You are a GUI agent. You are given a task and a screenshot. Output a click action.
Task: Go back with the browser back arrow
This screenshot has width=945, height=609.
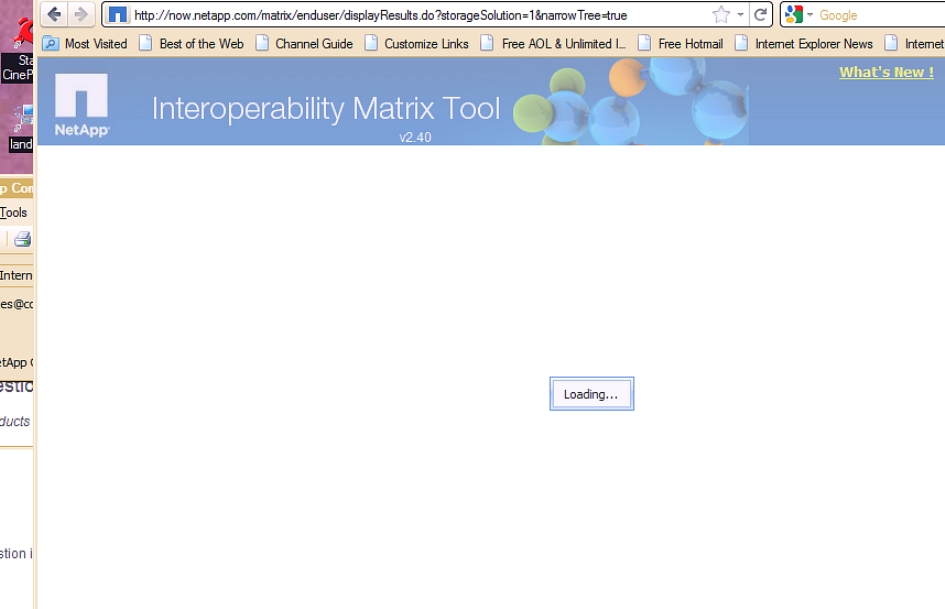click(x=54, y=14)
